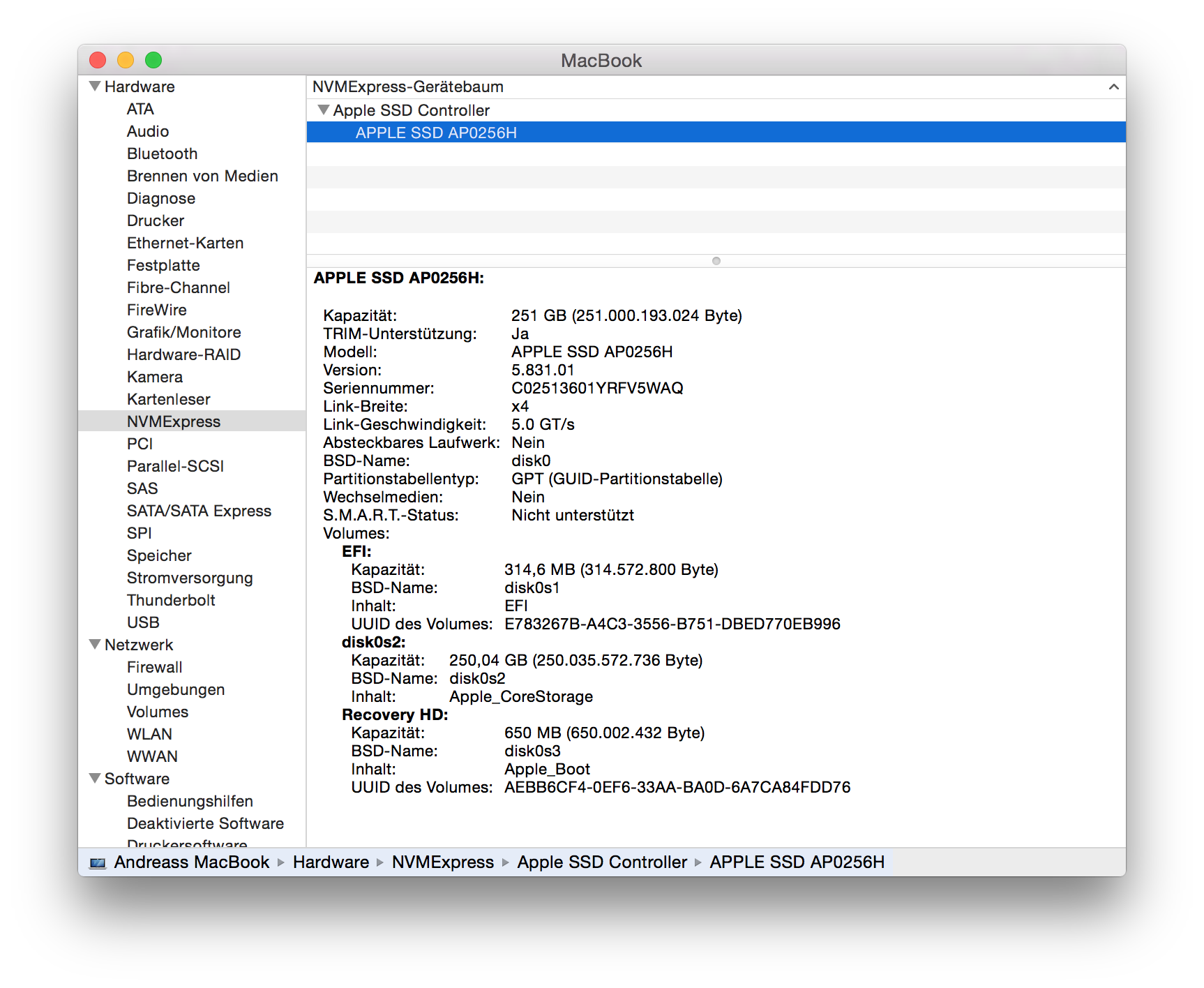1204x988 pixels.
Task: Collapse the Hardware section triangle
Action: 95,87
